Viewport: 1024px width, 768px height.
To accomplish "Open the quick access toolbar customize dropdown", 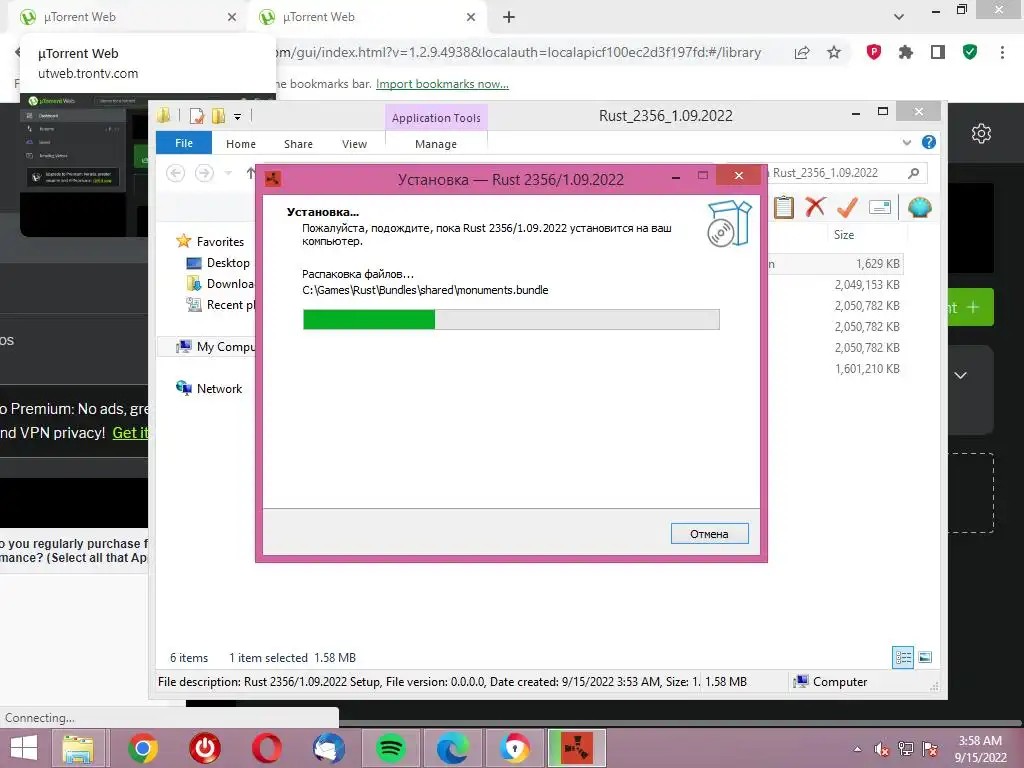I will 238,117.
